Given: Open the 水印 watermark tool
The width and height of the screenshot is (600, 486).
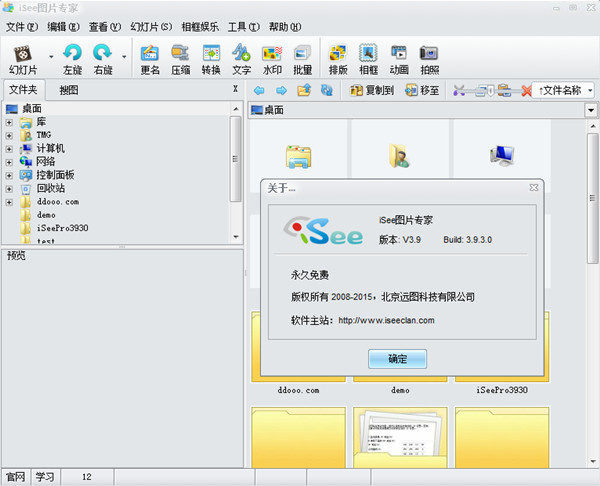Looking at the screenshot, I should (272, 58).
